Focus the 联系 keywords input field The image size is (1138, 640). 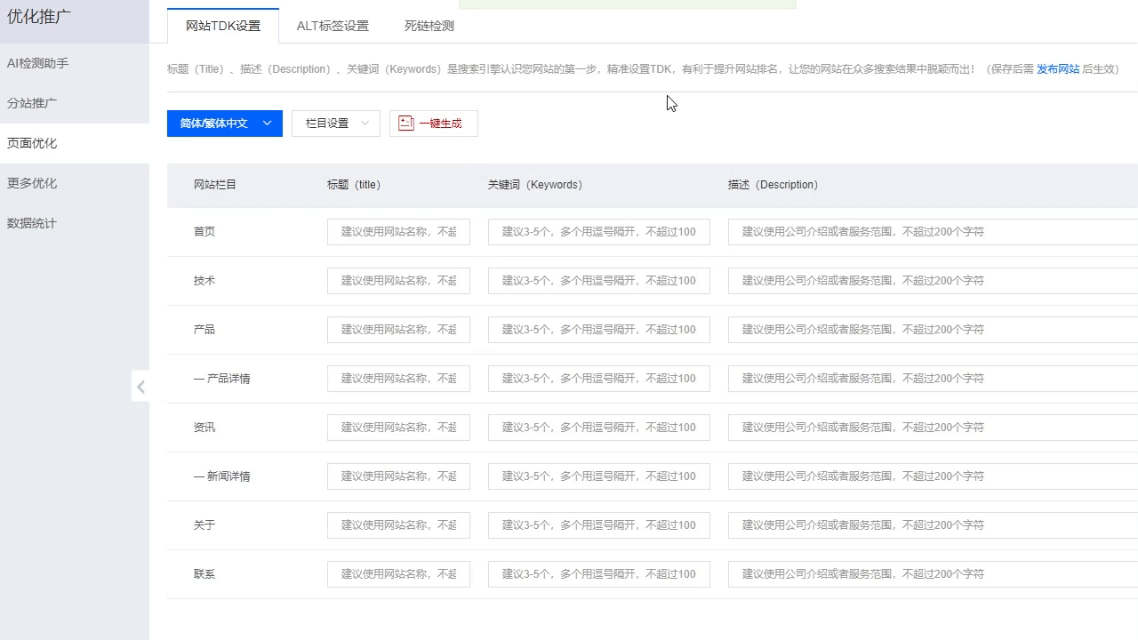(x=597, y=574)
